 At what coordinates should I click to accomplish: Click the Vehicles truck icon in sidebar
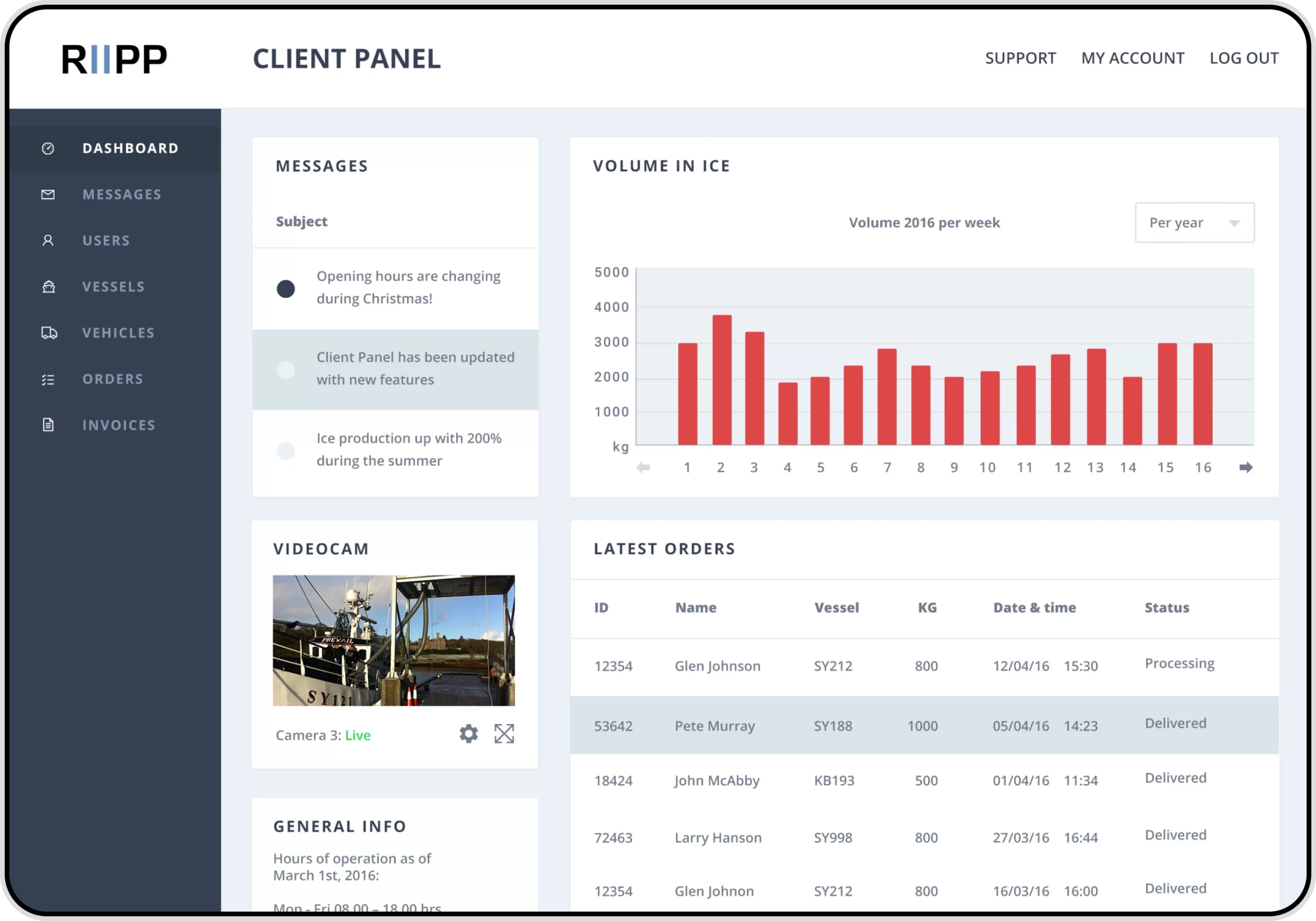click(49, 333)
